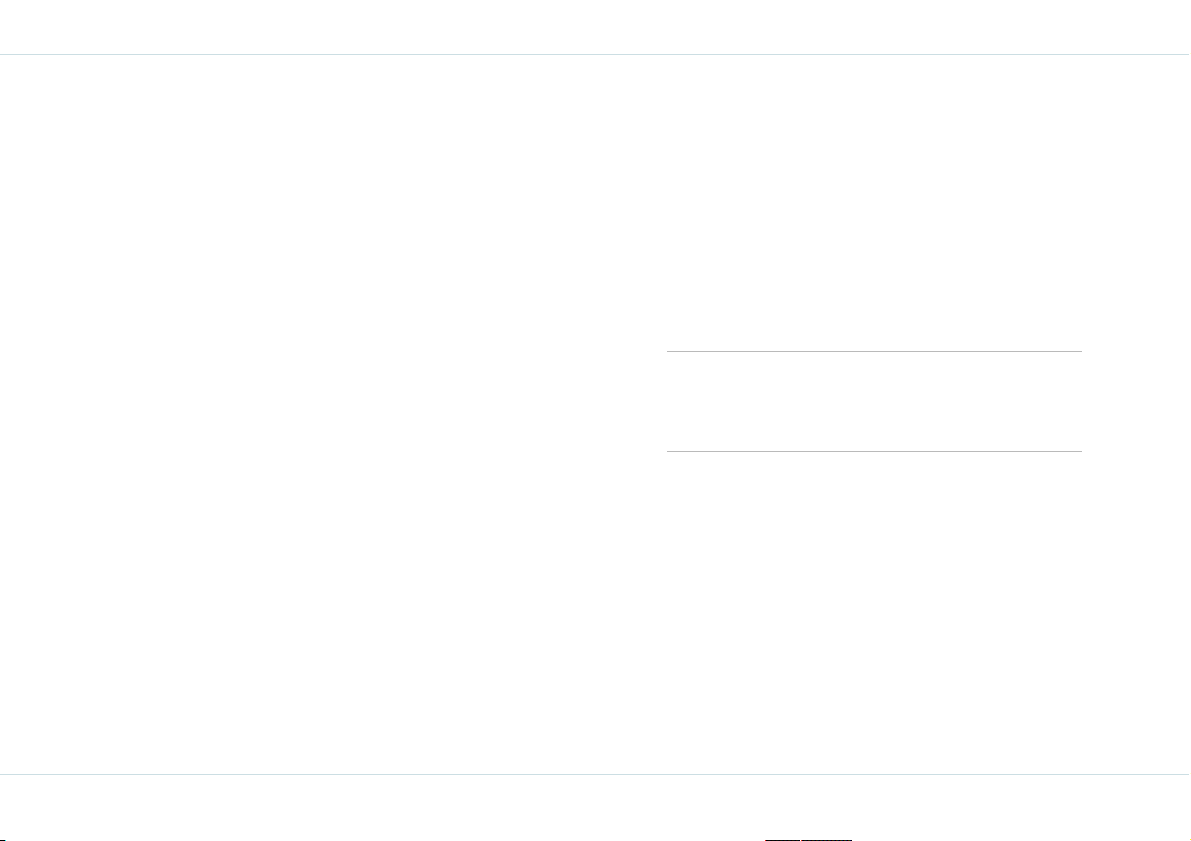The width and height of the screenshot is (1191, 841).
Task: Click the empty header bar above the top line
Action: pos(595,27)
